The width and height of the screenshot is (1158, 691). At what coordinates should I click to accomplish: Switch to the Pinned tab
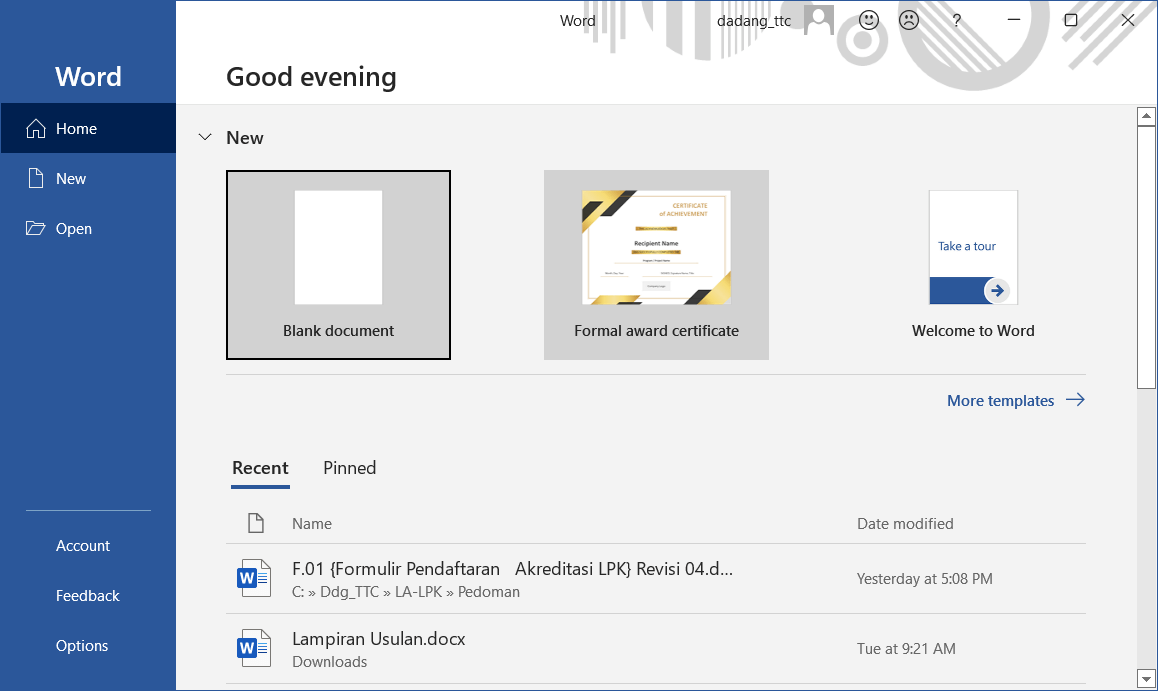350,468
